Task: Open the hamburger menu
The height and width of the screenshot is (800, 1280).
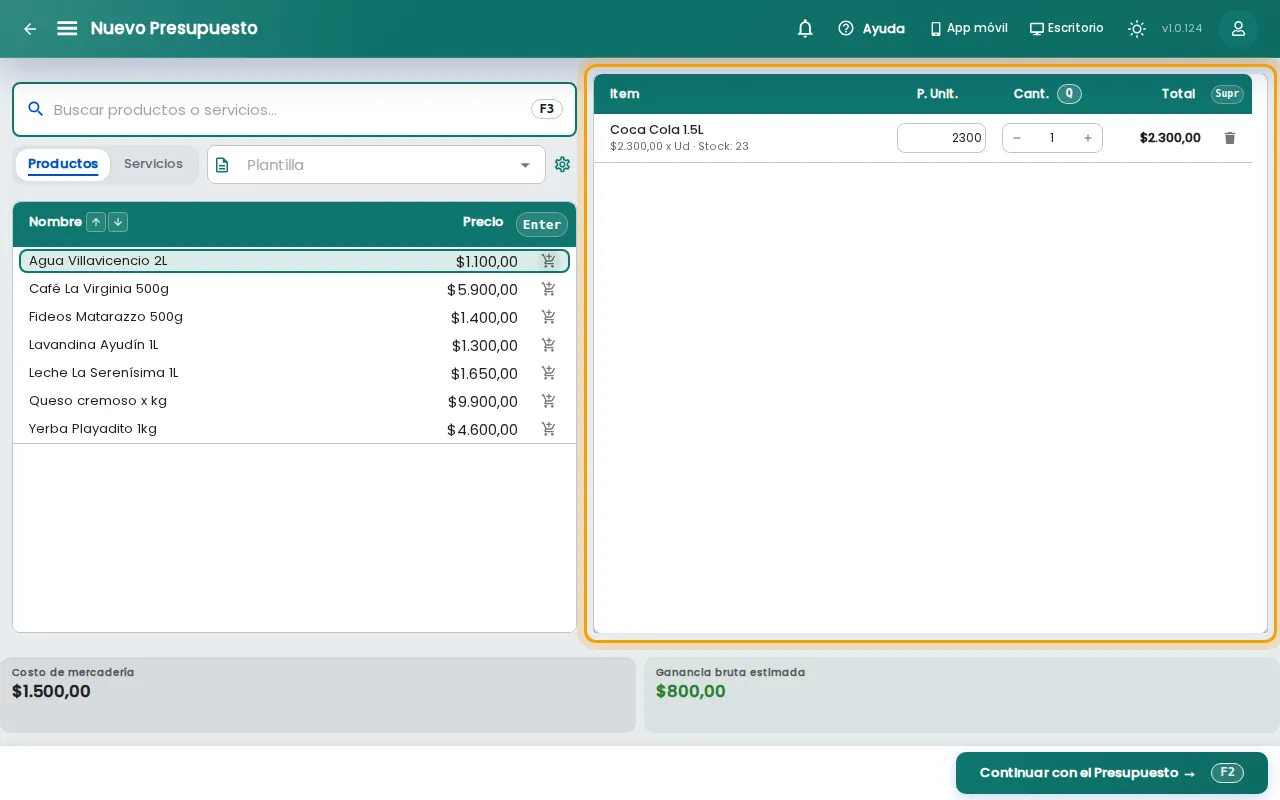Action: 67,28
